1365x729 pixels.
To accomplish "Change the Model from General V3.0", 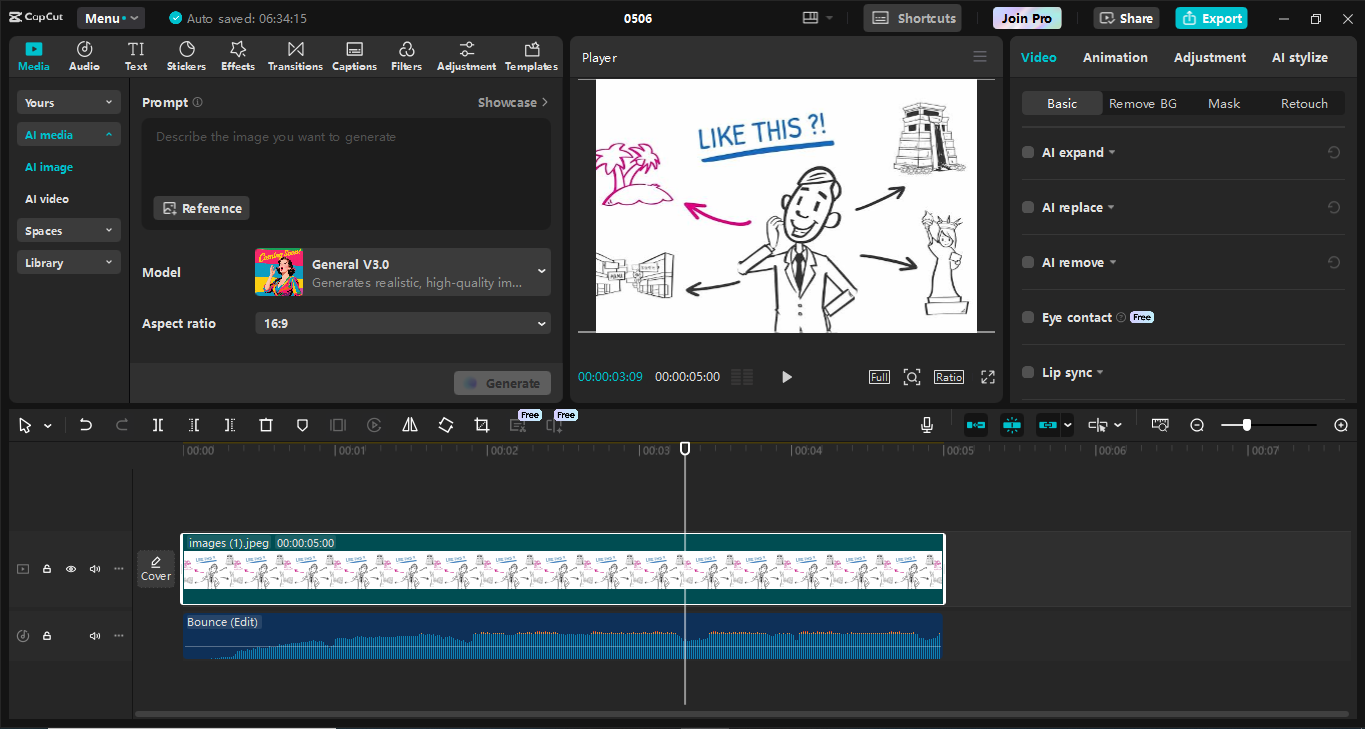I will [x=402, y=271].
